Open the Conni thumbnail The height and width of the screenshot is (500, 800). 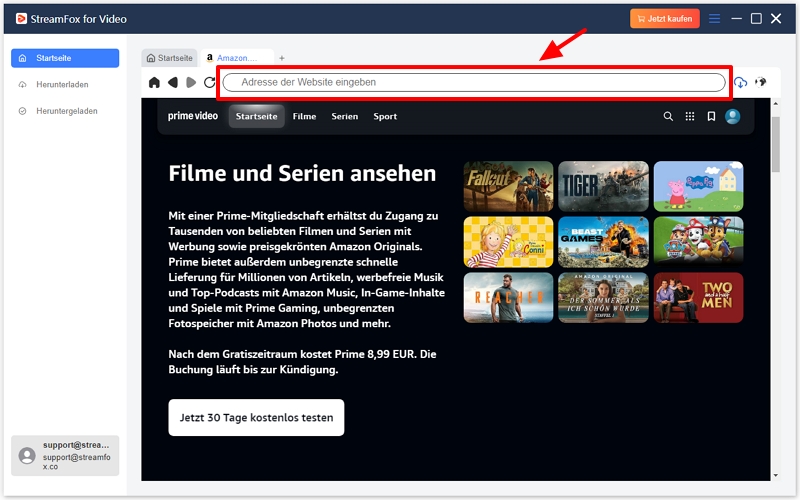[x=508, y=242]
